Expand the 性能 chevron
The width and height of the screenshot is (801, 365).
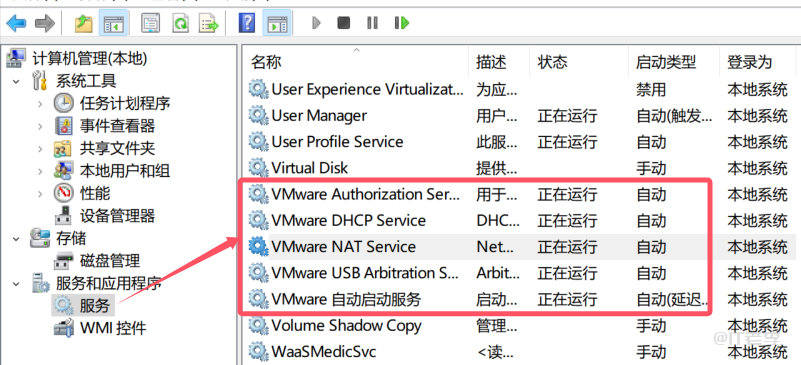pos(40,193)
